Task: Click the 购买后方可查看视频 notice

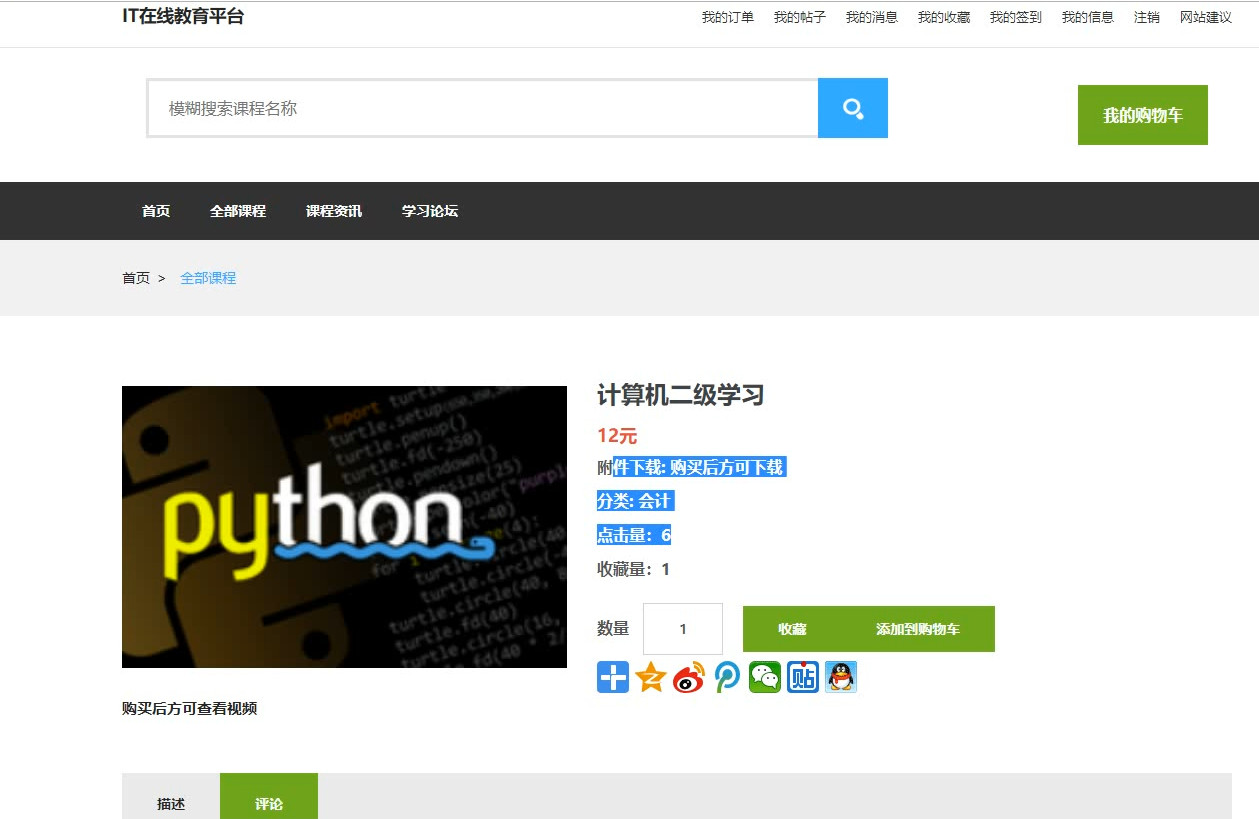Action: click(x=189, y=708)
